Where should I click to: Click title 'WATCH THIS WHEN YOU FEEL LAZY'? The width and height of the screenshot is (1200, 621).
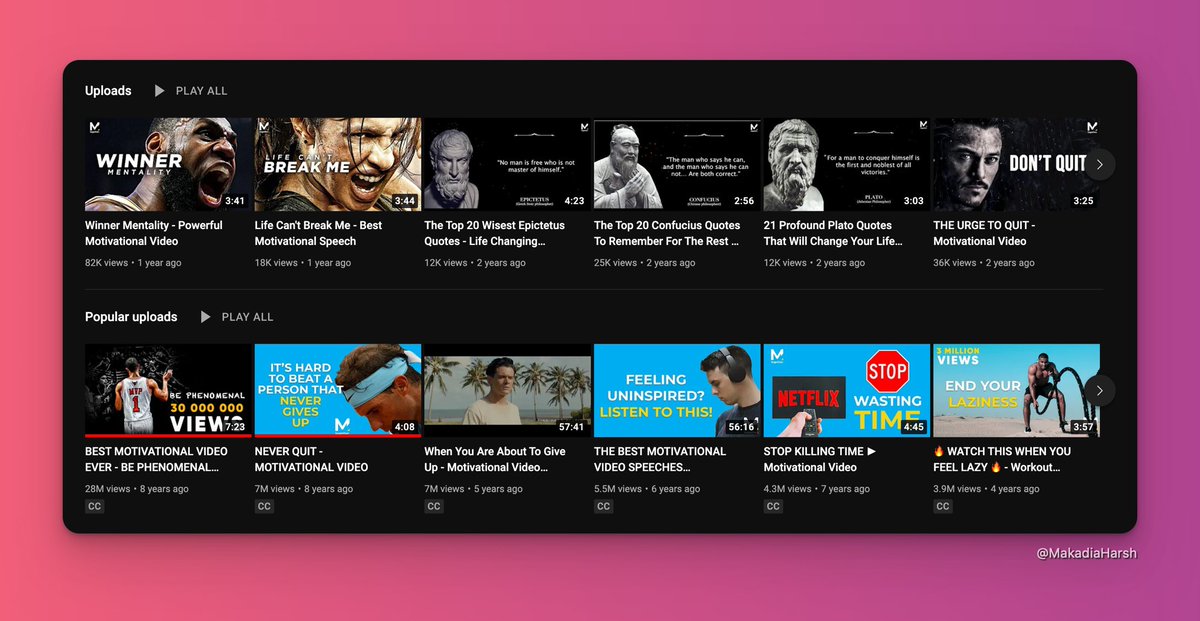(x=1002, y=459)
